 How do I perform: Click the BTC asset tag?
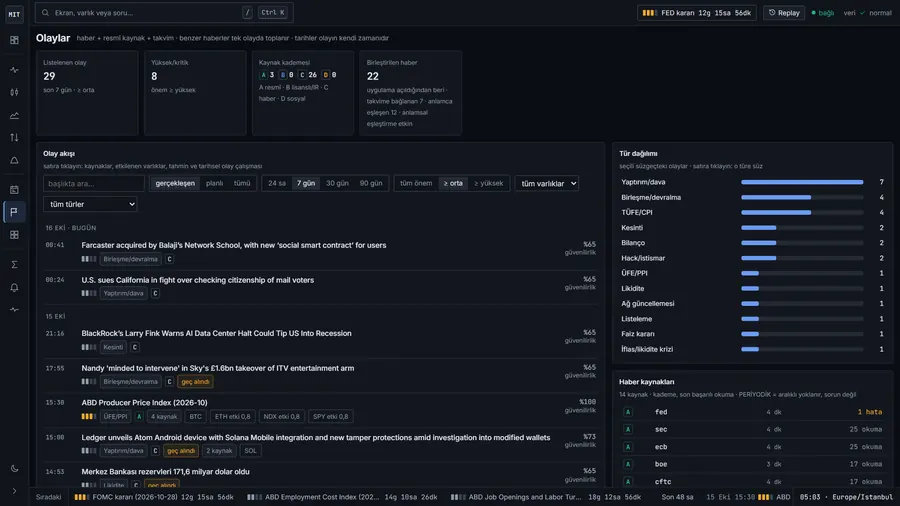tap(196, 417)
